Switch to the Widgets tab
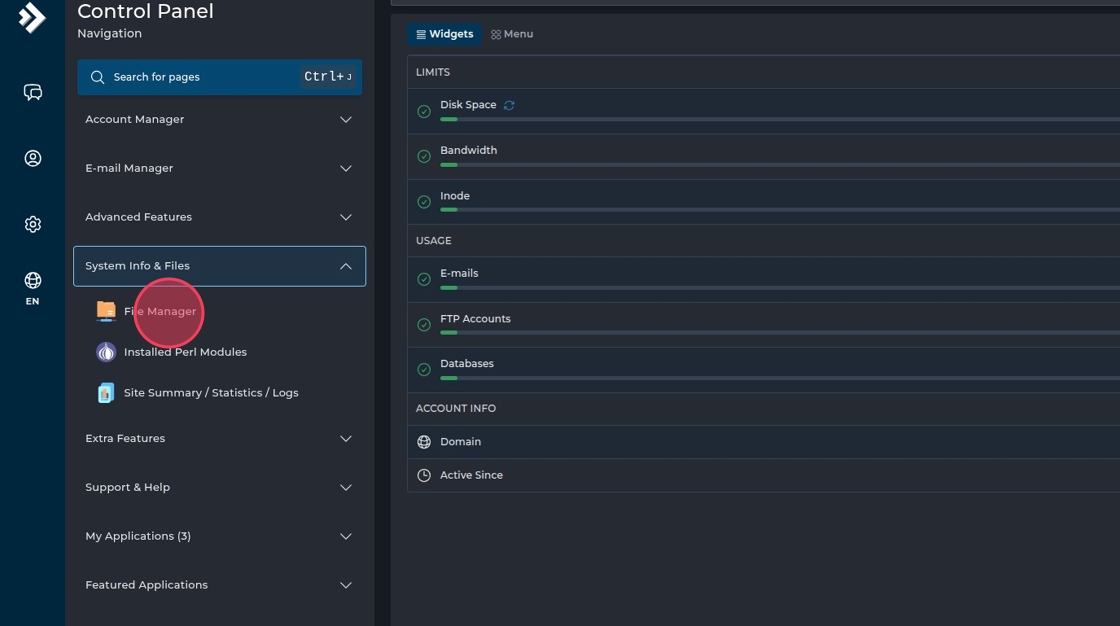Screen dimensions: 1120x626 click(444, 34)
